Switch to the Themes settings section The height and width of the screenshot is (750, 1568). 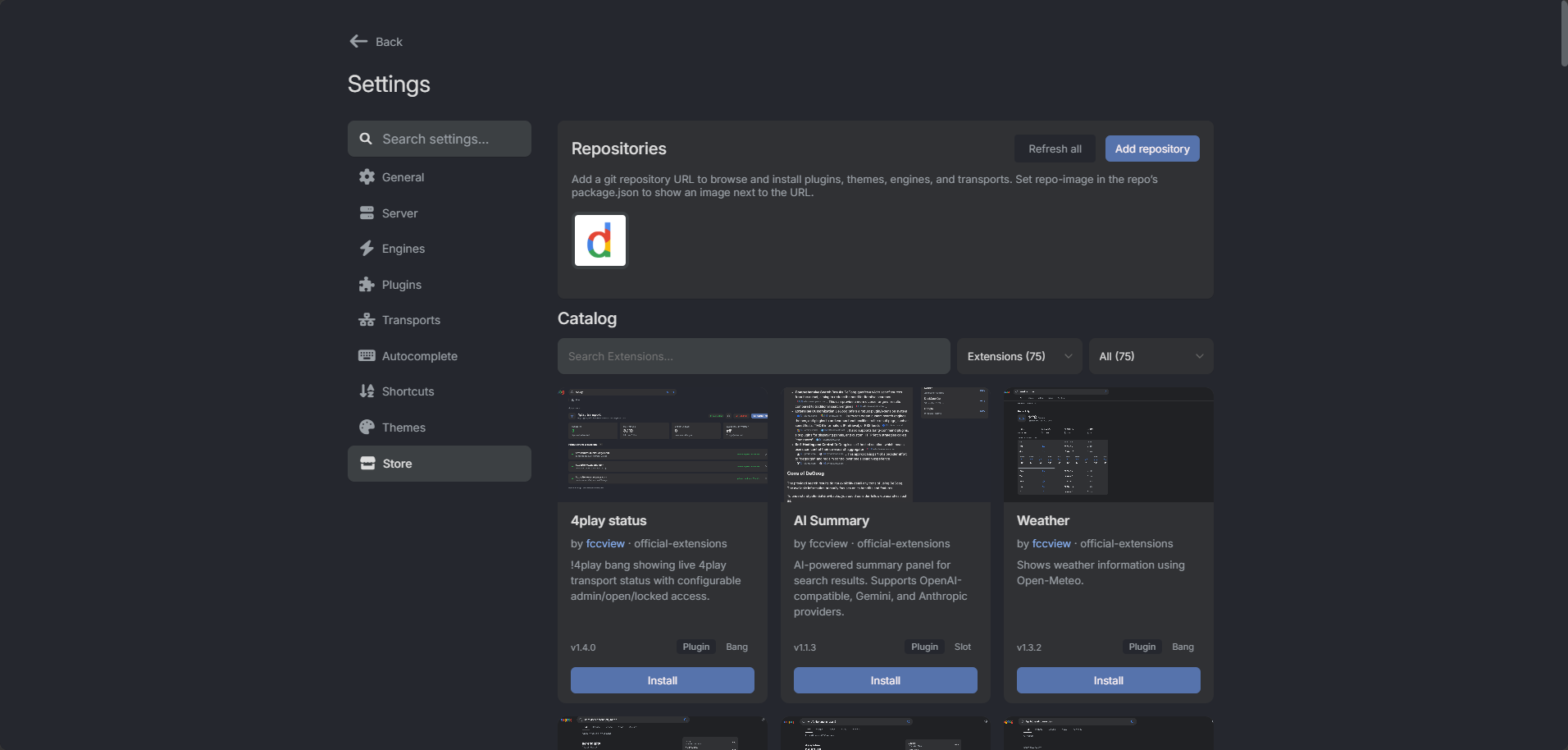point(440,428)
